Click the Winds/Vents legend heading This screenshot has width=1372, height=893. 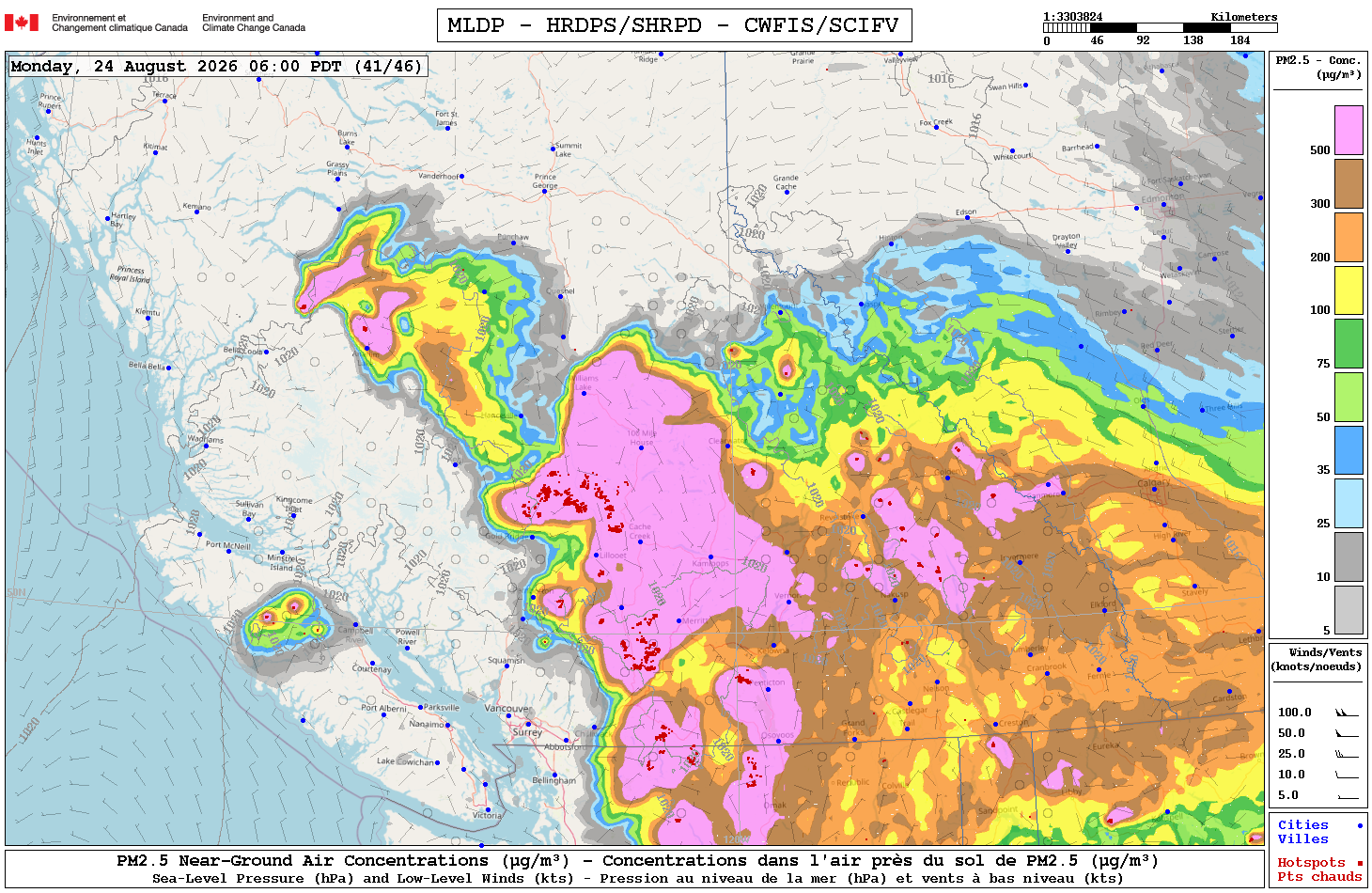click(x=1317, y=659)
